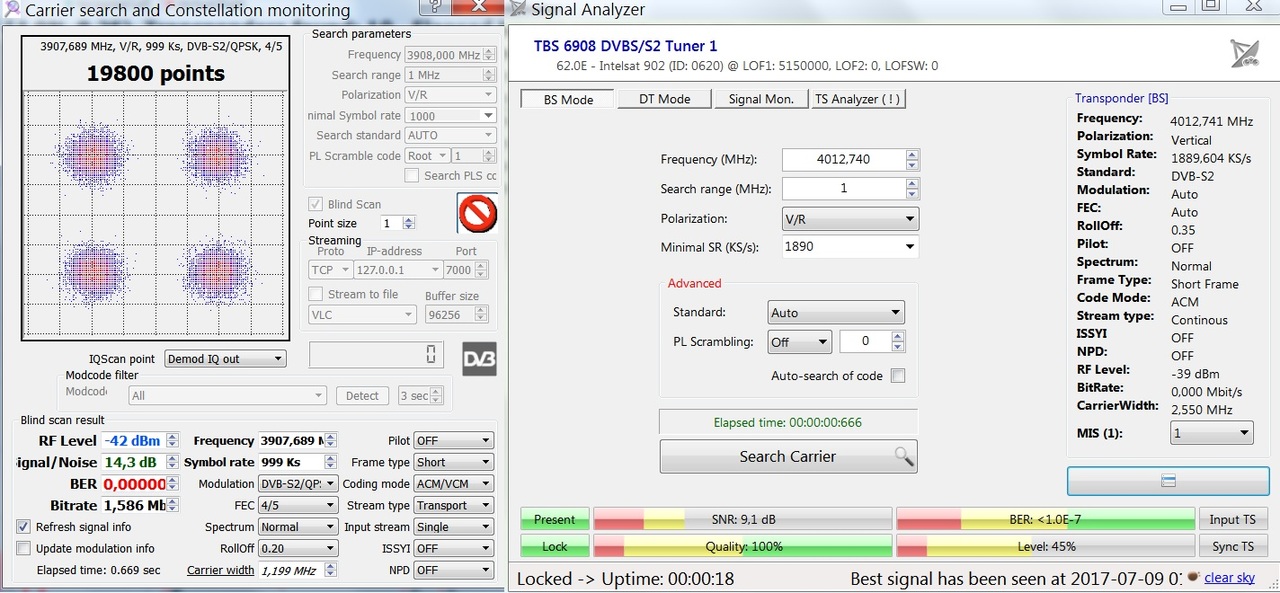The image size is (1280, 593).
Task: Click the DVB logo icon
Action: [x=479, y=359]
